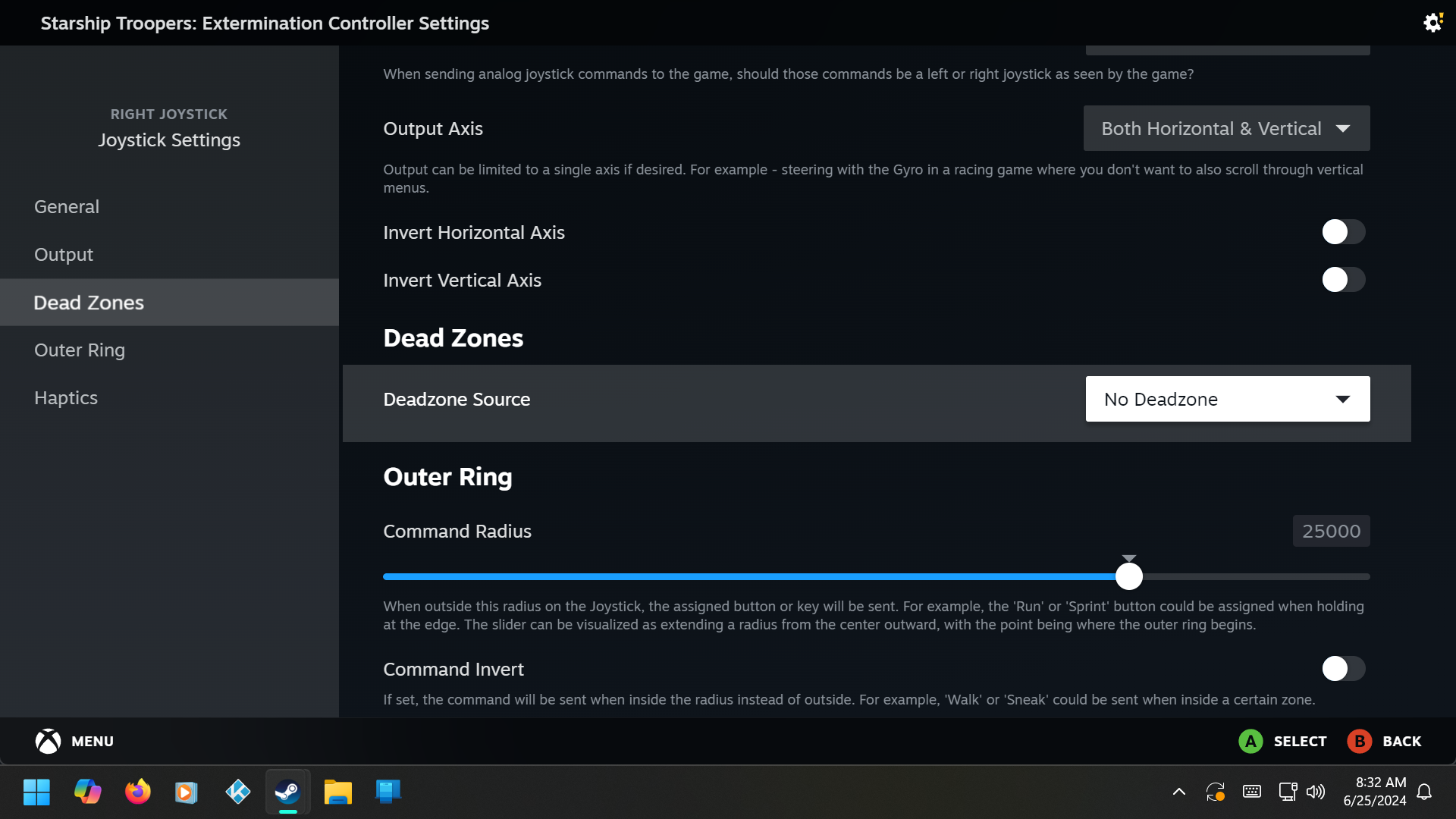Enable Invert Vertical Axis switch
This screenshot has height=819, width=1456.
[1343, 280]
